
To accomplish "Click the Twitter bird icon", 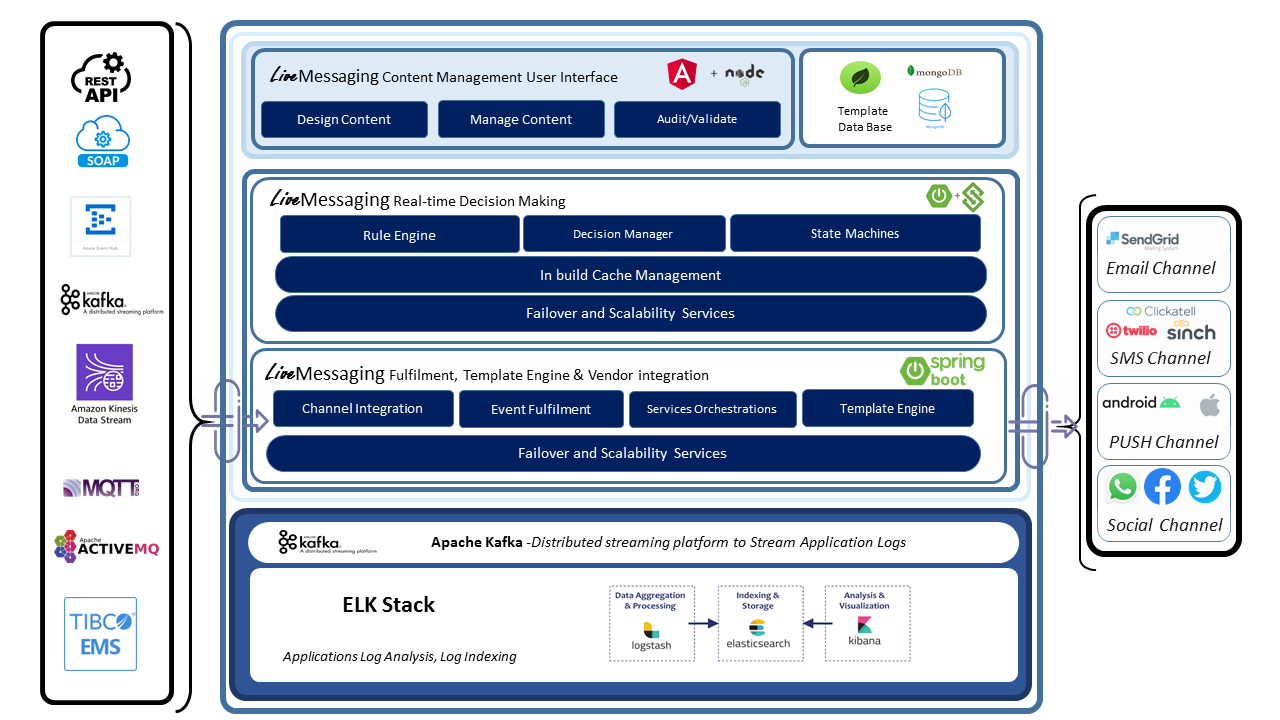I will (x=1204, y=488).
